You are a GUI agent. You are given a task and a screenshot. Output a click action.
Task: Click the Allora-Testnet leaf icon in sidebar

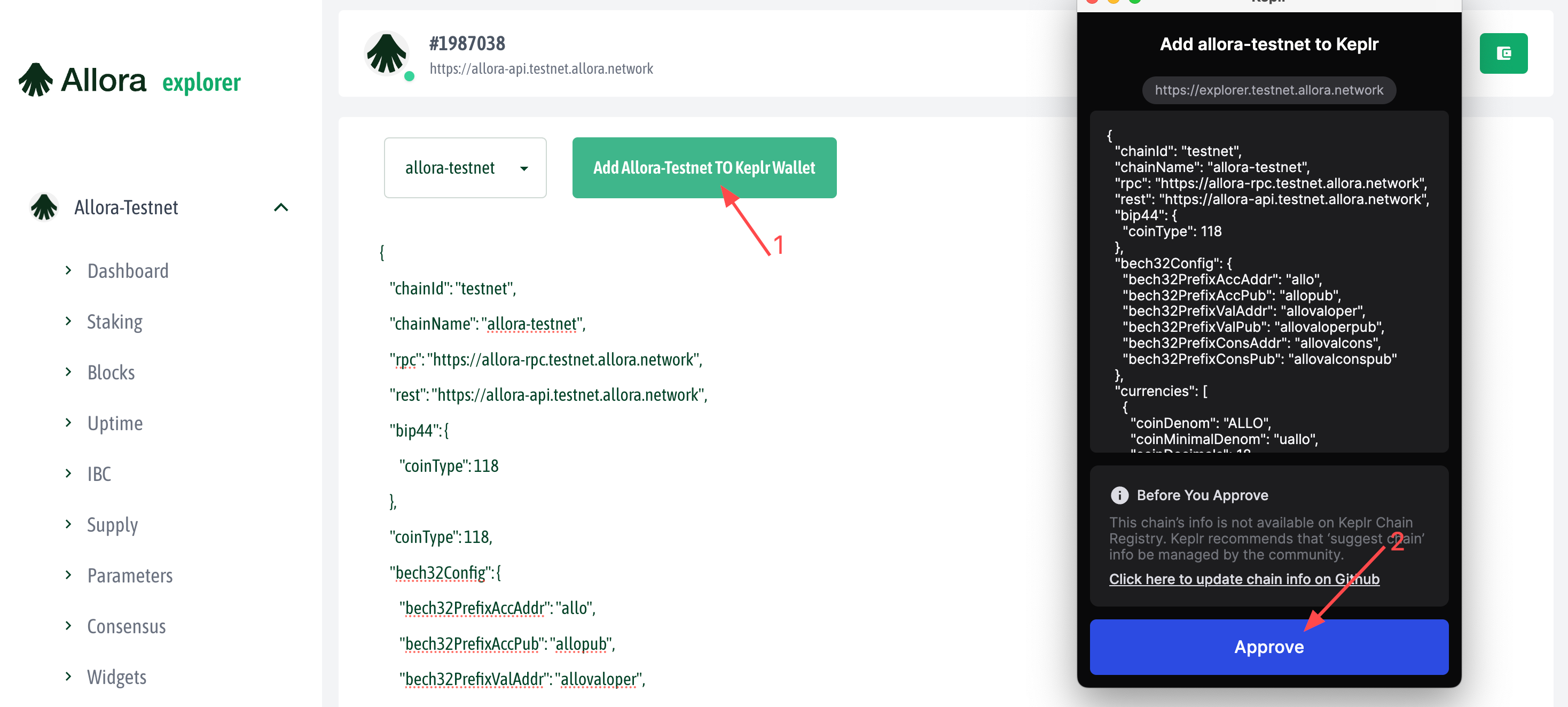click(44, 207)
